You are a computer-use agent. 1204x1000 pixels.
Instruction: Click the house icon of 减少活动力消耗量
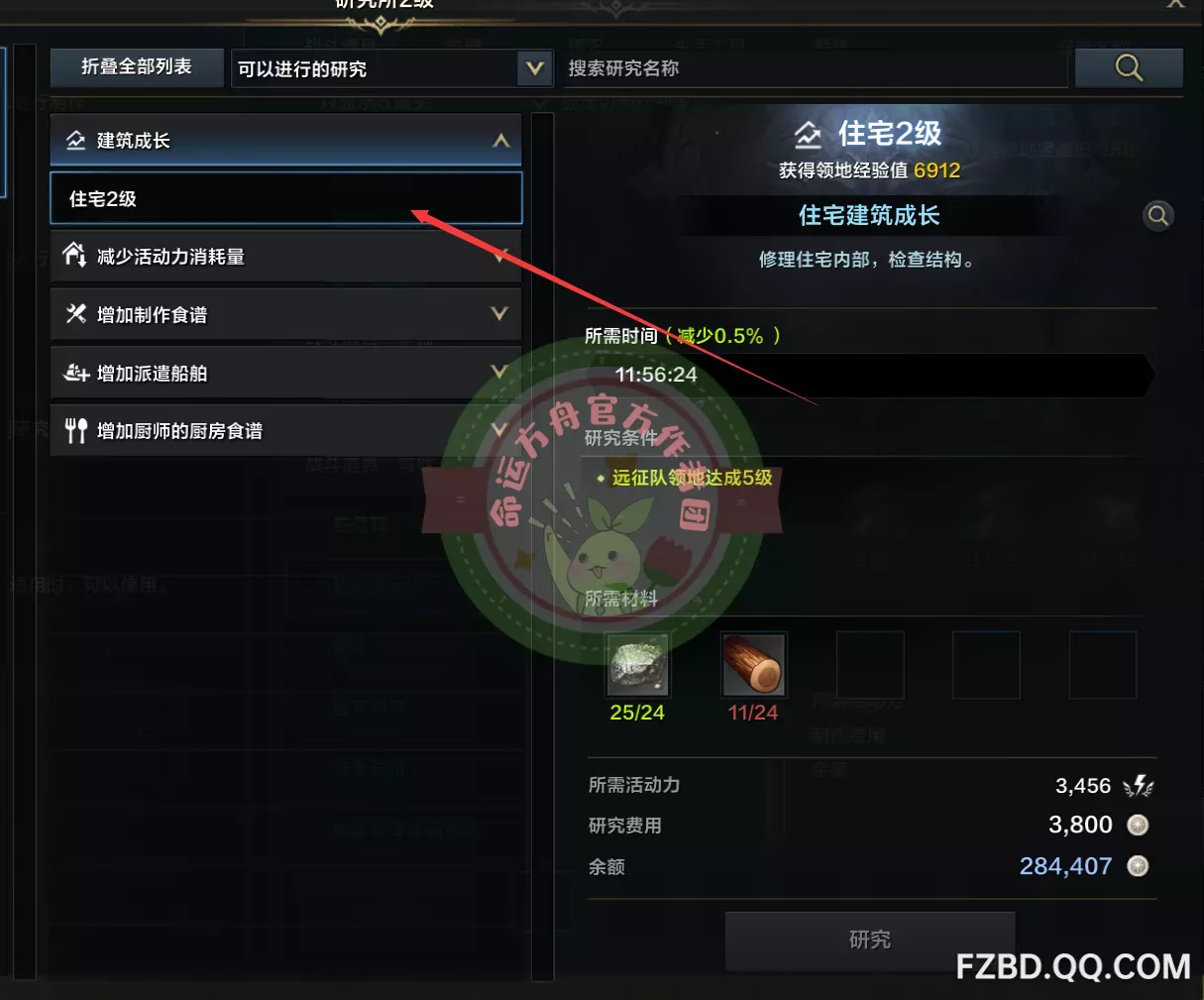pyautogui.click(x=75, y=256)
